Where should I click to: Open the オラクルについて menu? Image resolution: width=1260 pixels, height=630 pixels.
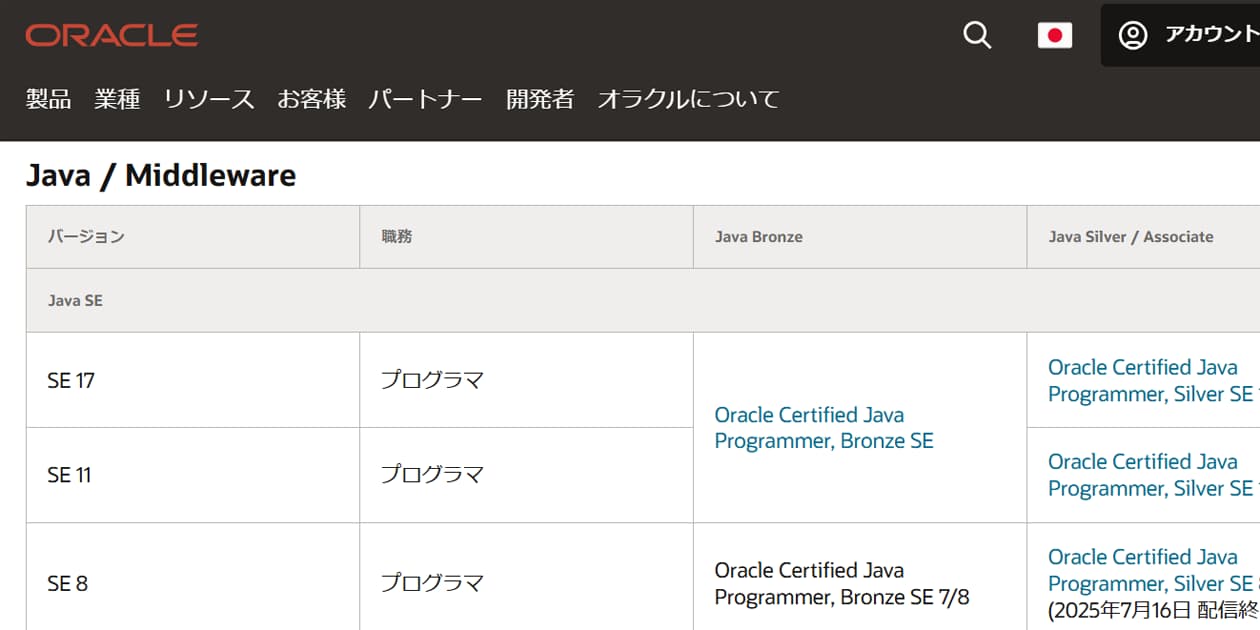click(x=688, y=99)
